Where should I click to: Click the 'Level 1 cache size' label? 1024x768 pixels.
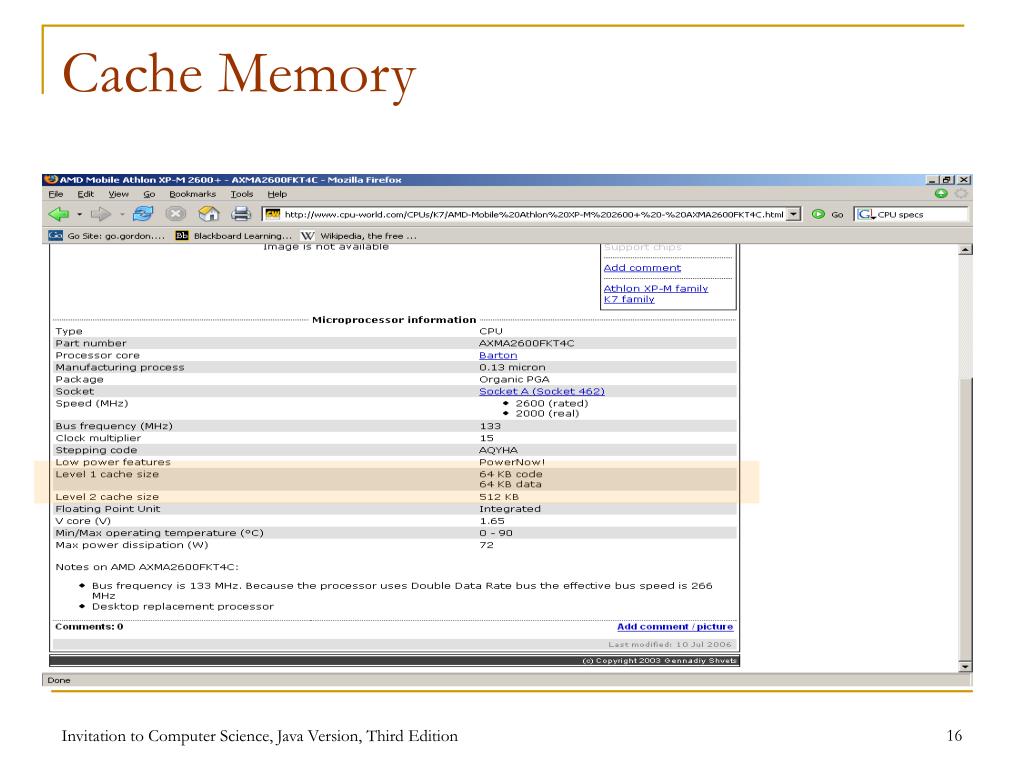click(107, 474)
